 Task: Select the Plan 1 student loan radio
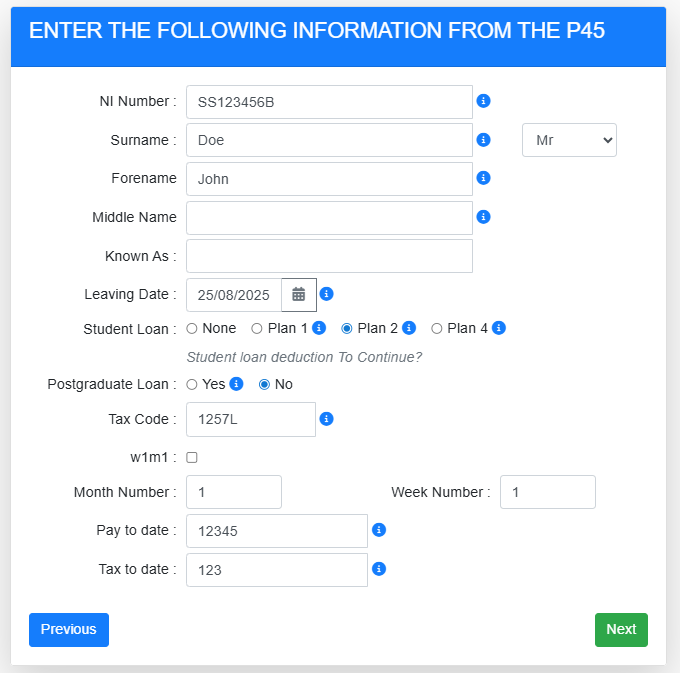[x=257, y=328]
